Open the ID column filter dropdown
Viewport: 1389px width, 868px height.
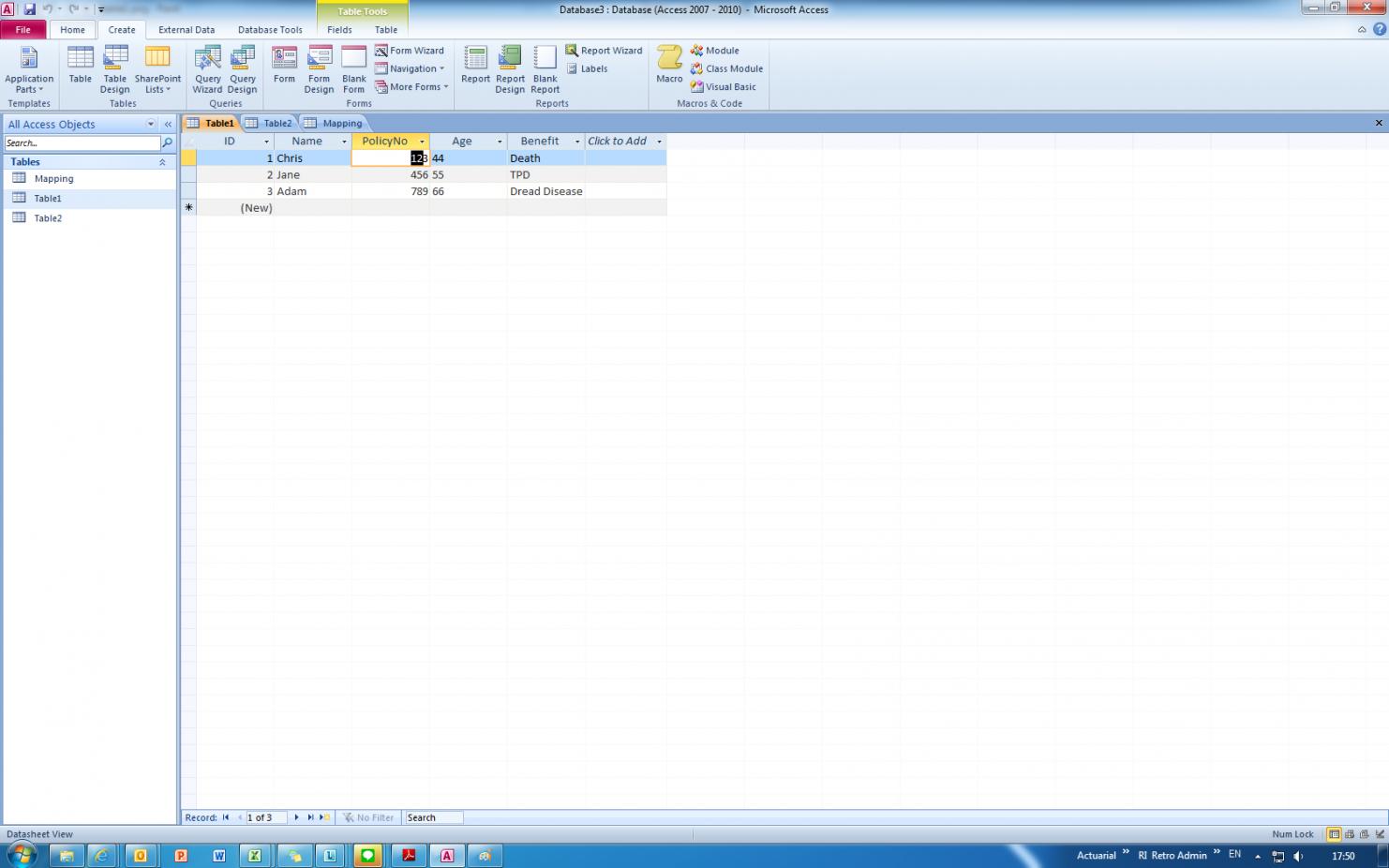coord(266,142)
